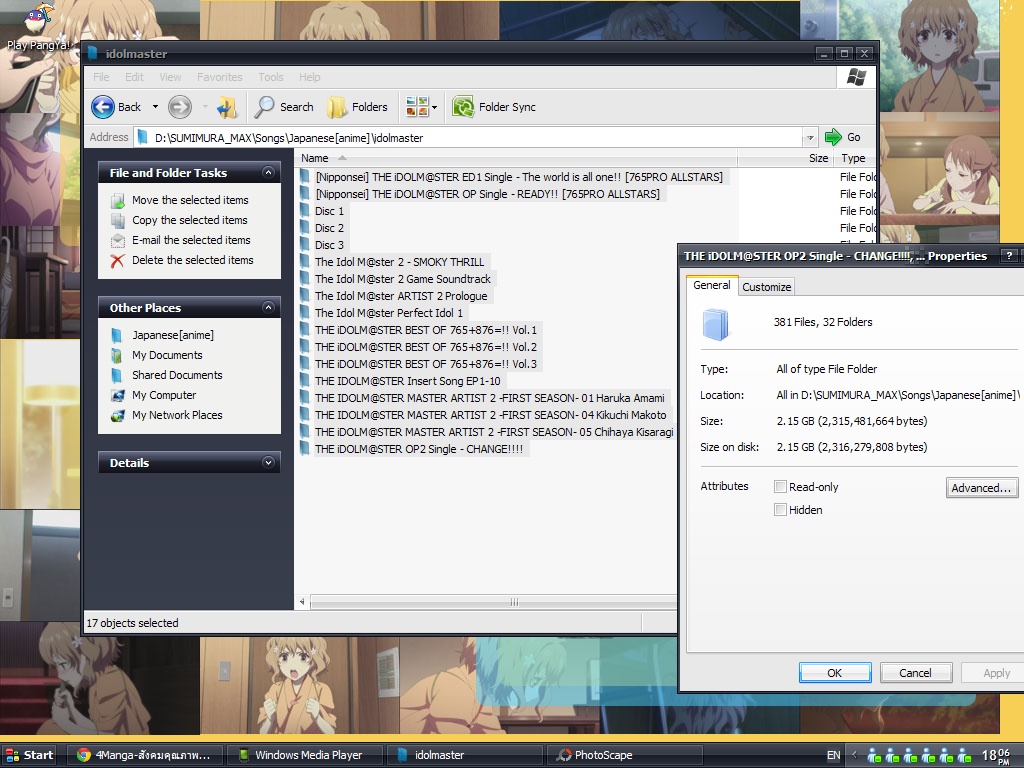
Task: Click the Shared Documents folder icon
Action: tap(117, 376)
